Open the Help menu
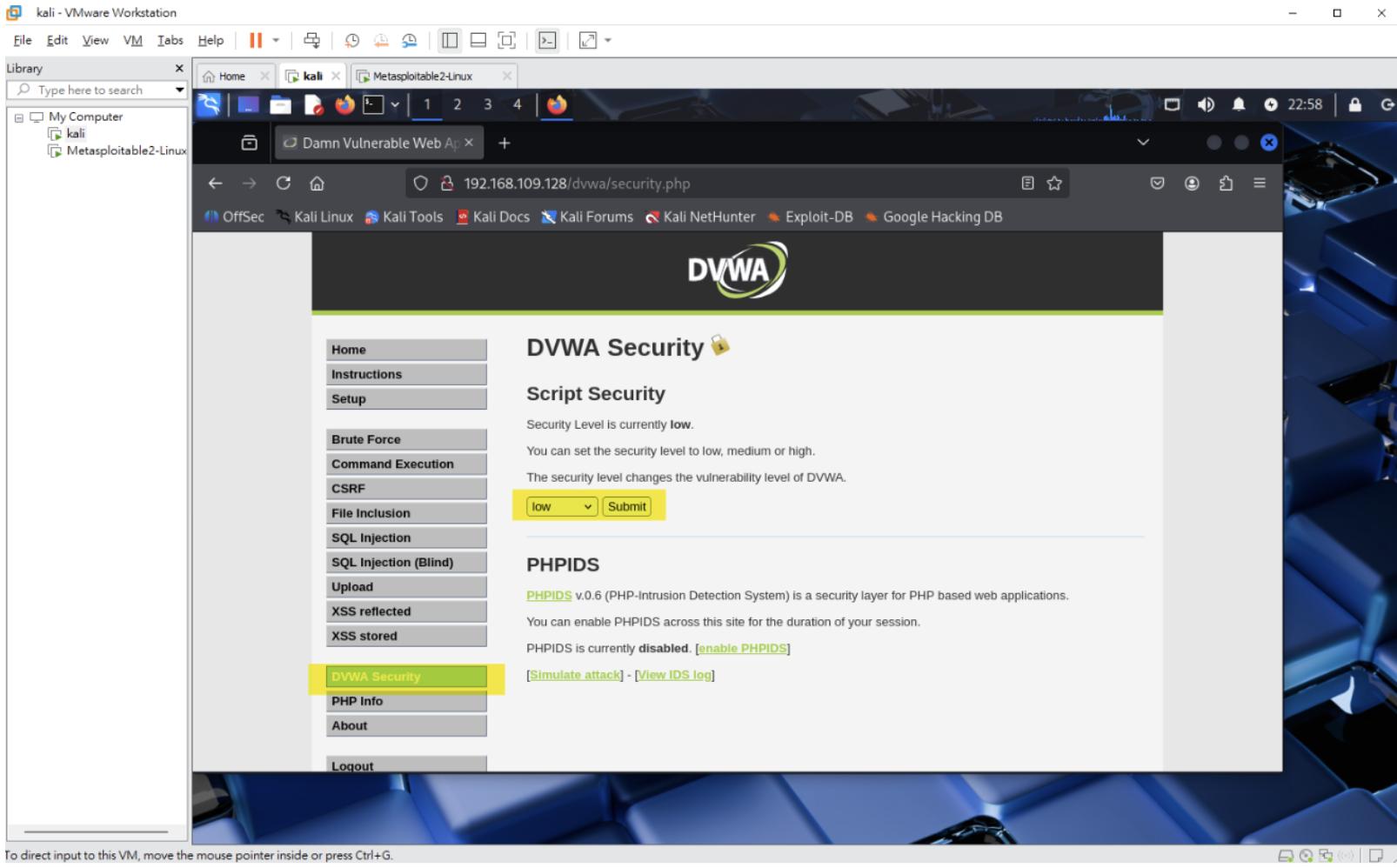The height and width of the screenshot is (868, 1397). [211, 40]
